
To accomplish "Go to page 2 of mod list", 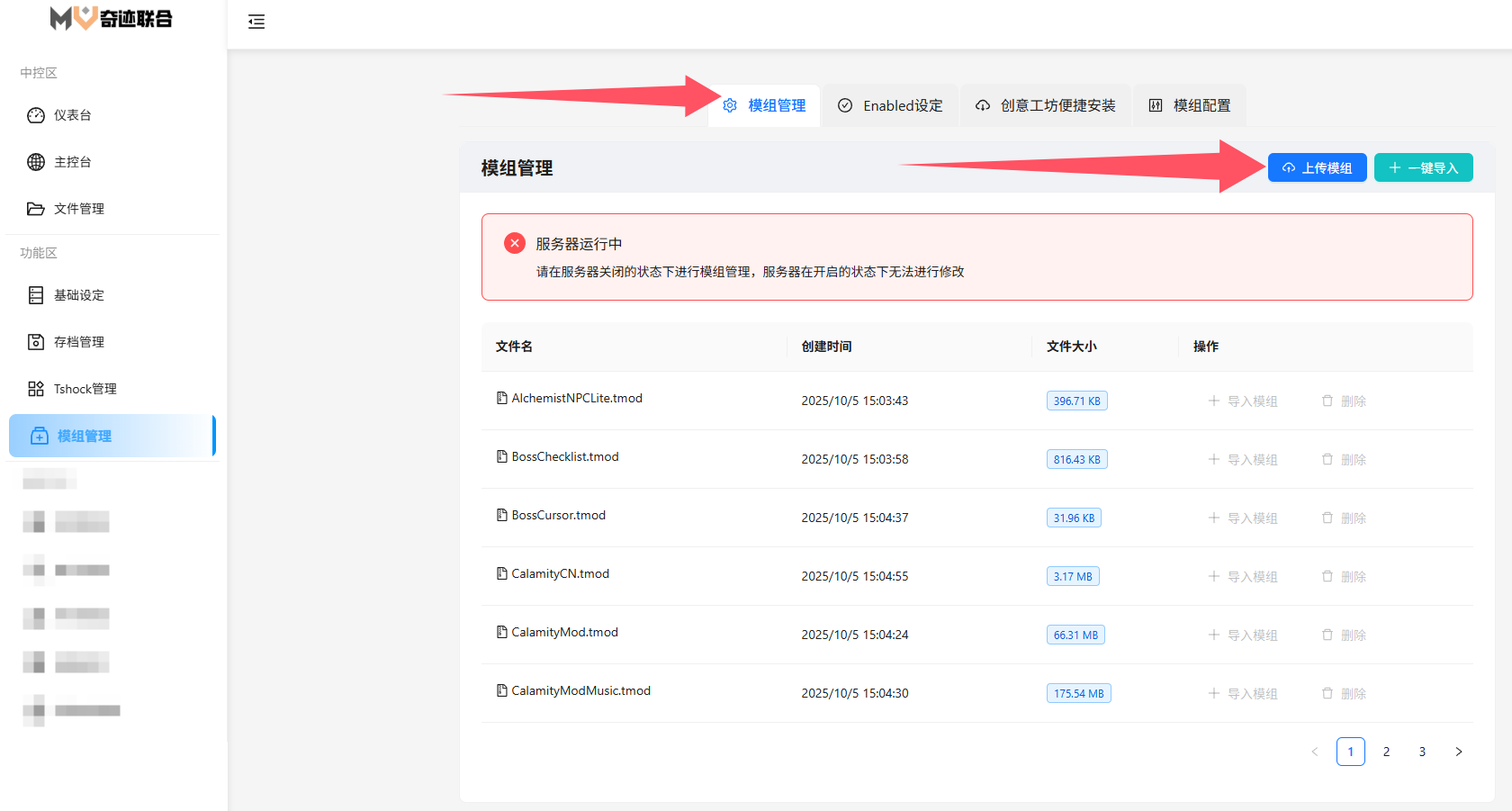I will 1386,752.
